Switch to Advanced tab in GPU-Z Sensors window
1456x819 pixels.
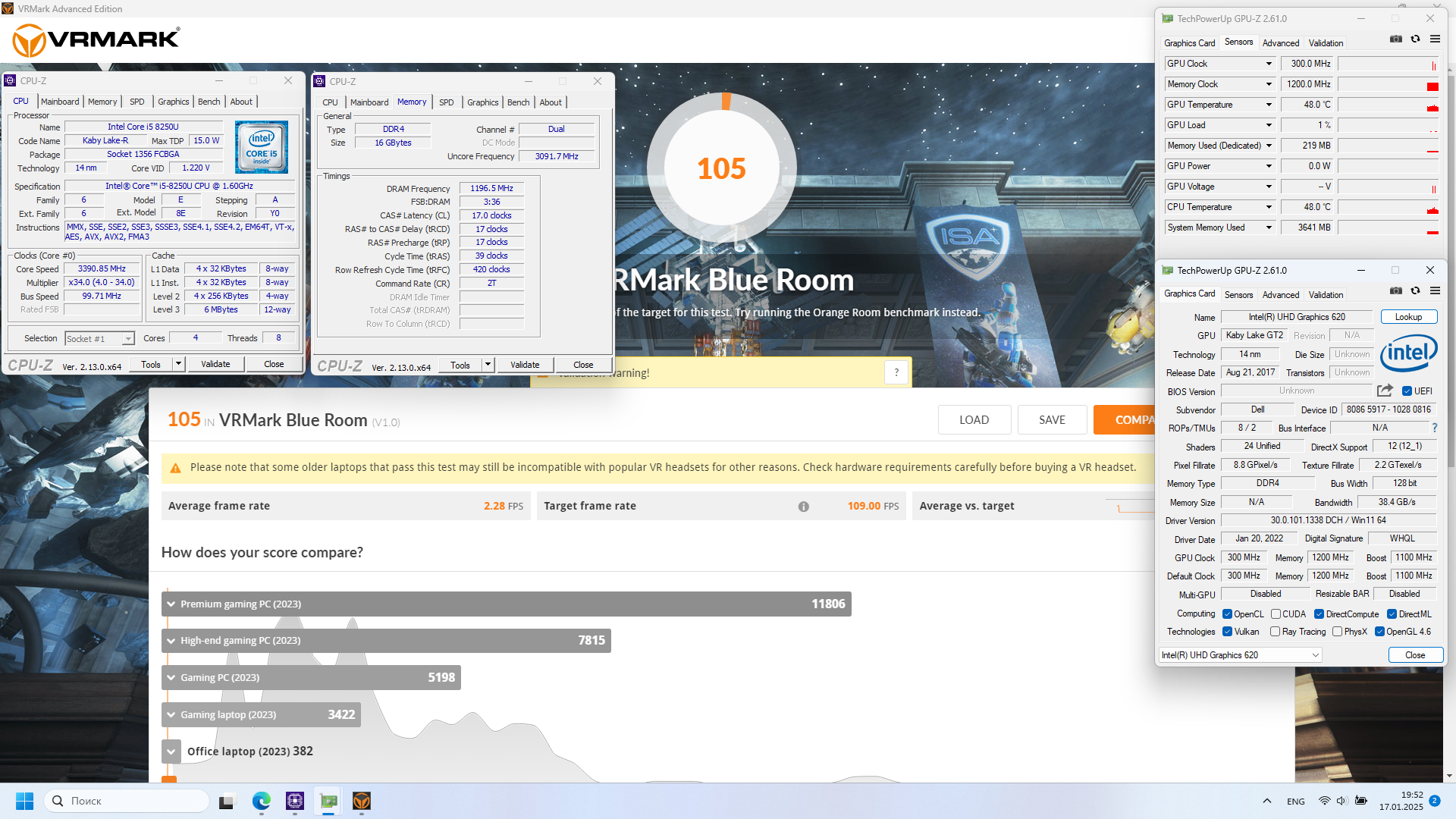coord(1280,43)
